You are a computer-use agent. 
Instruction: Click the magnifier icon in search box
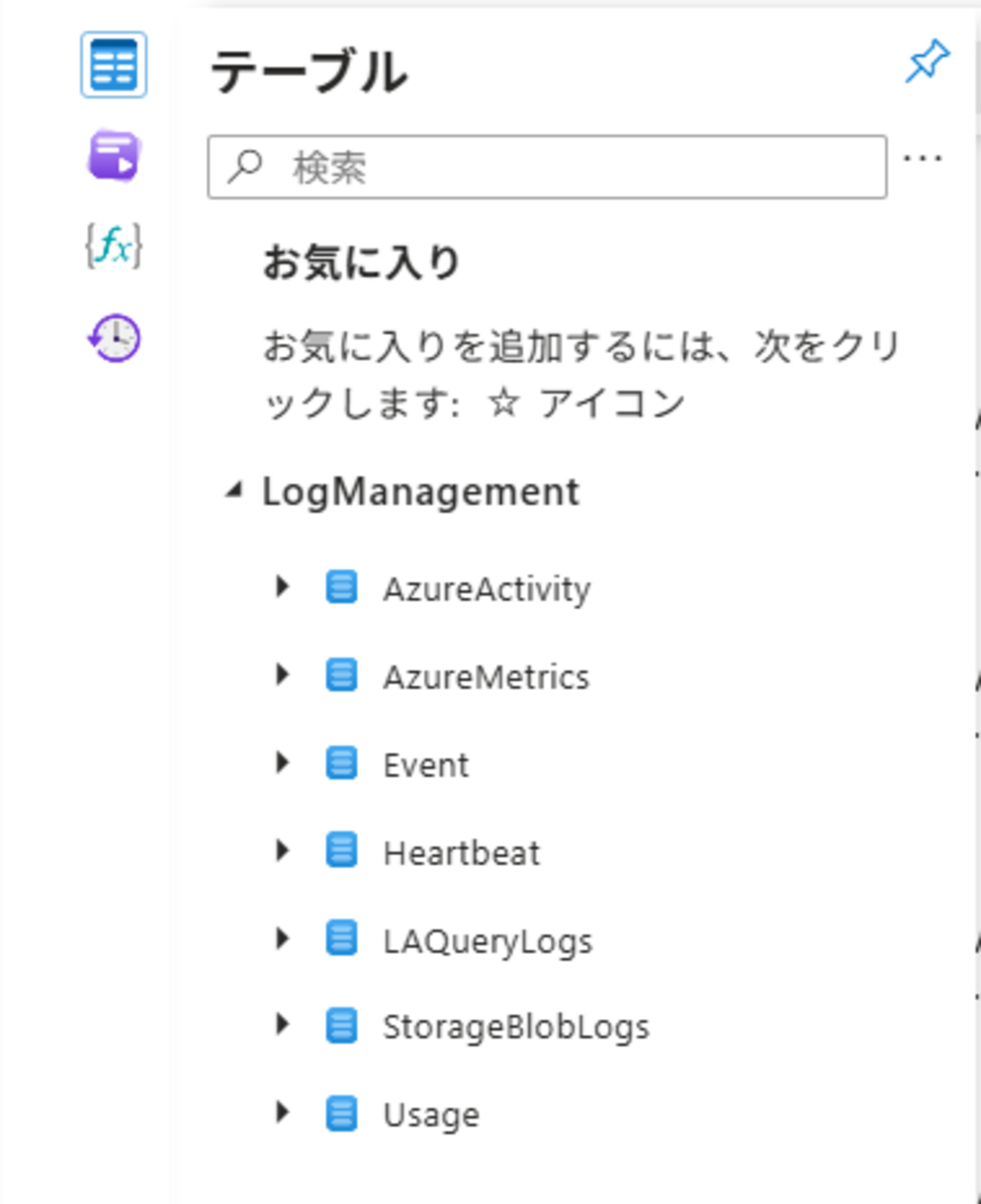[x=245, y=167]
